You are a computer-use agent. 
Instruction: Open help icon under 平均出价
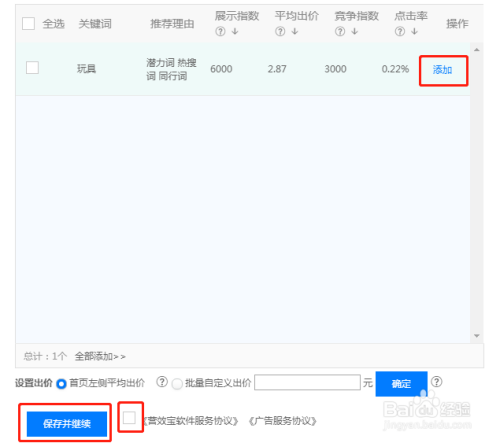coord(280,32)
